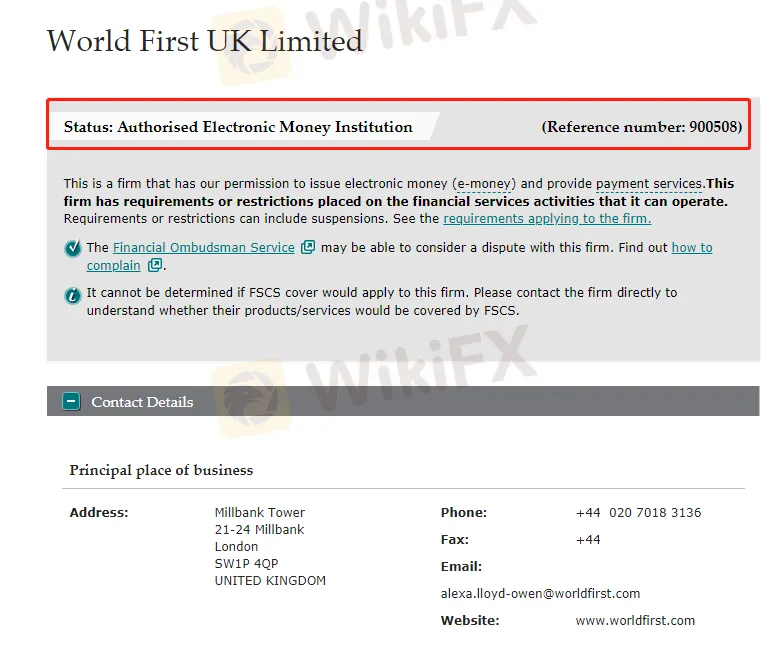Follow the requirements applying to the firm link
The height and width of the screenshot is (654, 784).
[547, 218]
